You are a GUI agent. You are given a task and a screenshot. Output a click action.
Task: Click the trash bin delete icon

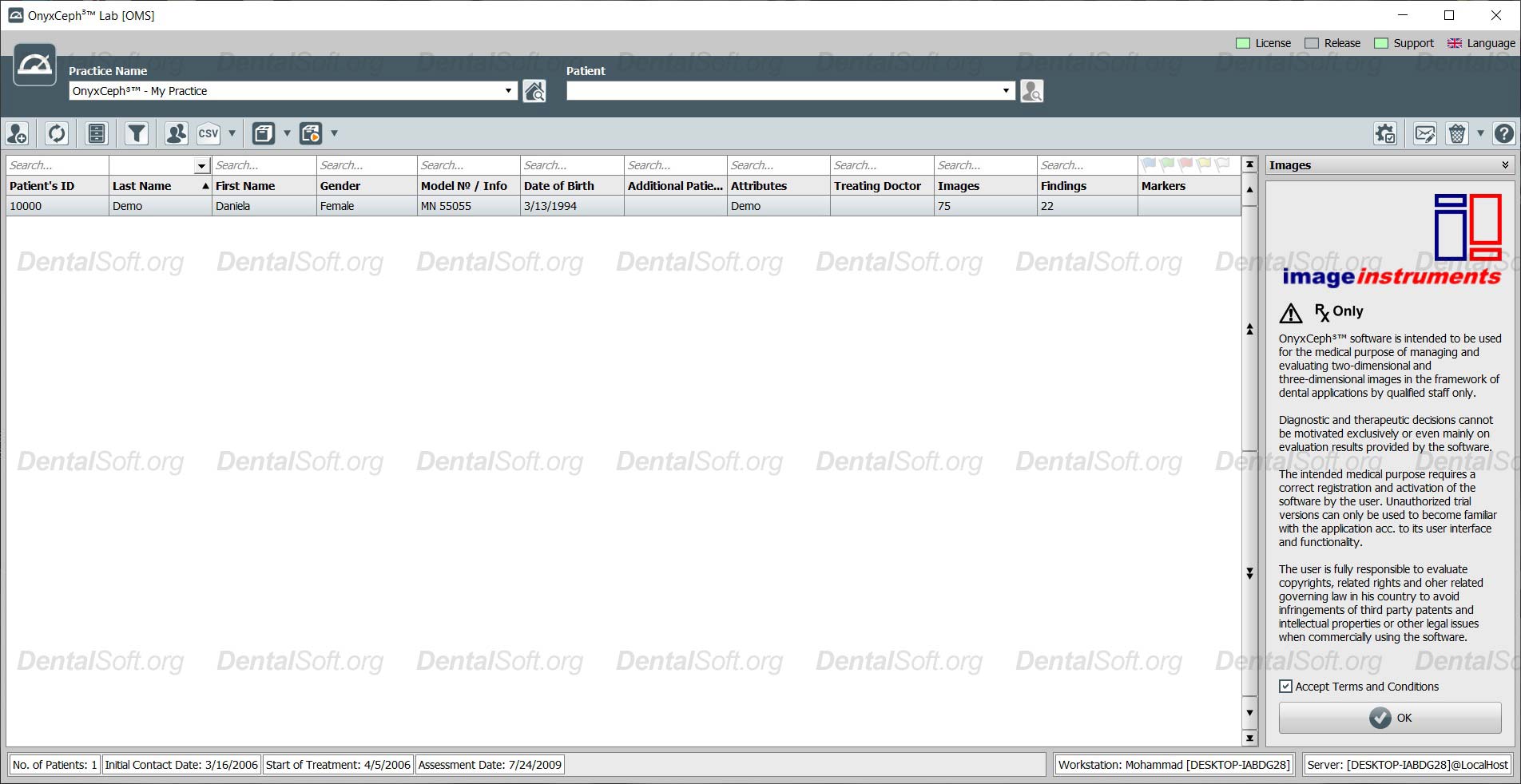point(1456,133)
